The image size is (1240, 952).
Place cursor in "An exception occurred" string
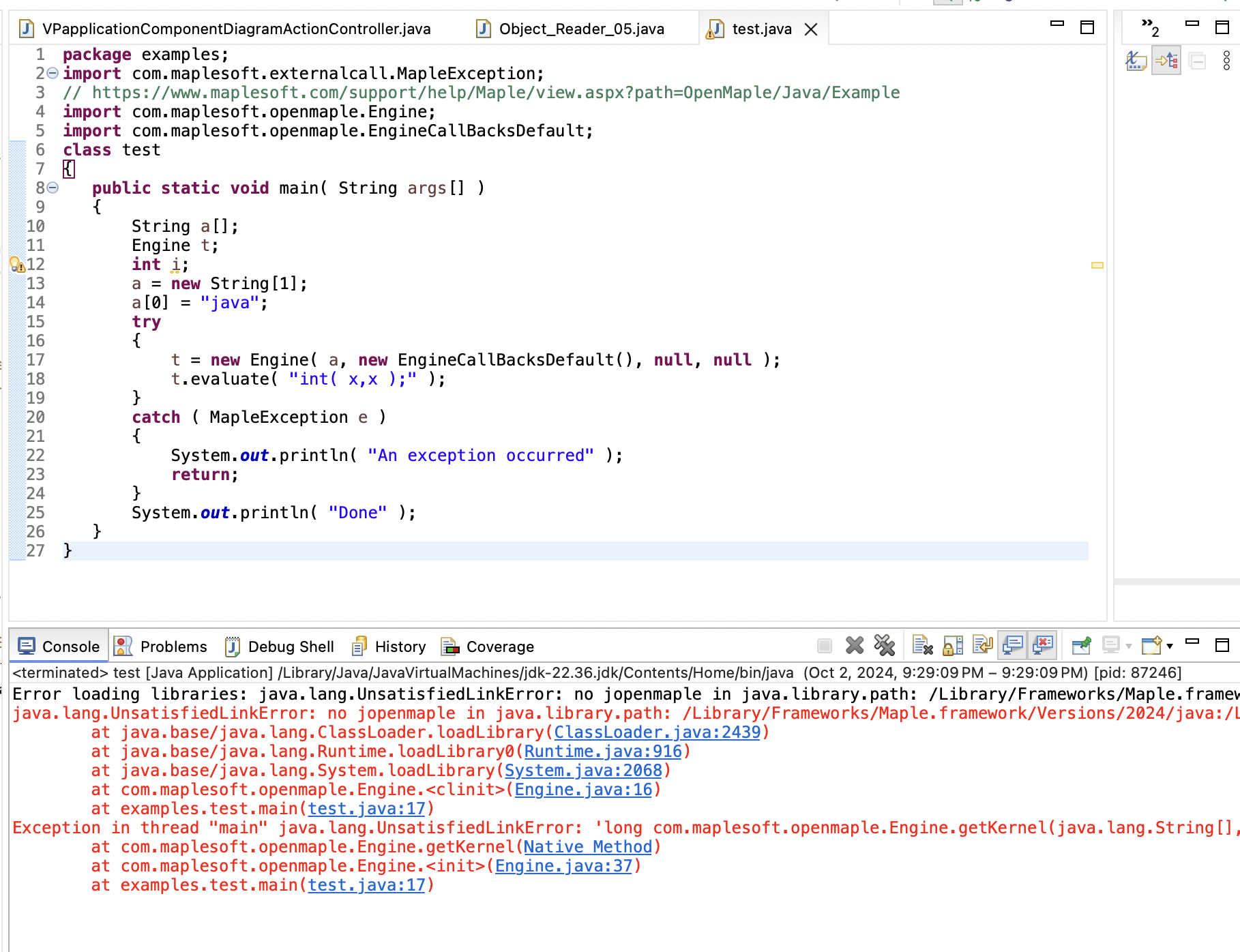pyautogui.click(x=481, y=456)
